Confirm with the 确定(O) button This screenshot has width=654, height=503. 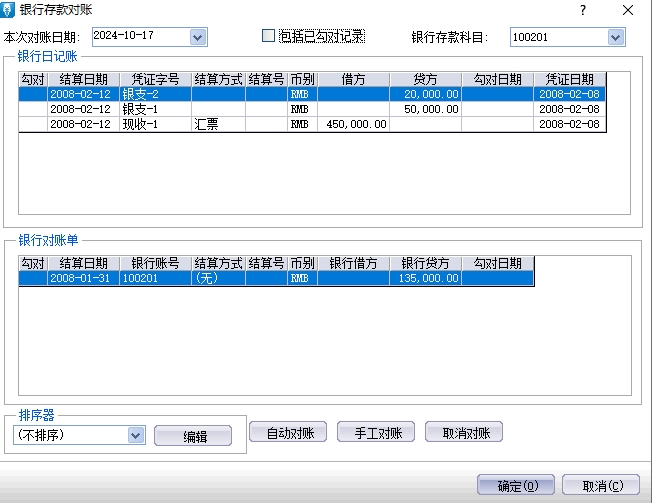point(516,485)
